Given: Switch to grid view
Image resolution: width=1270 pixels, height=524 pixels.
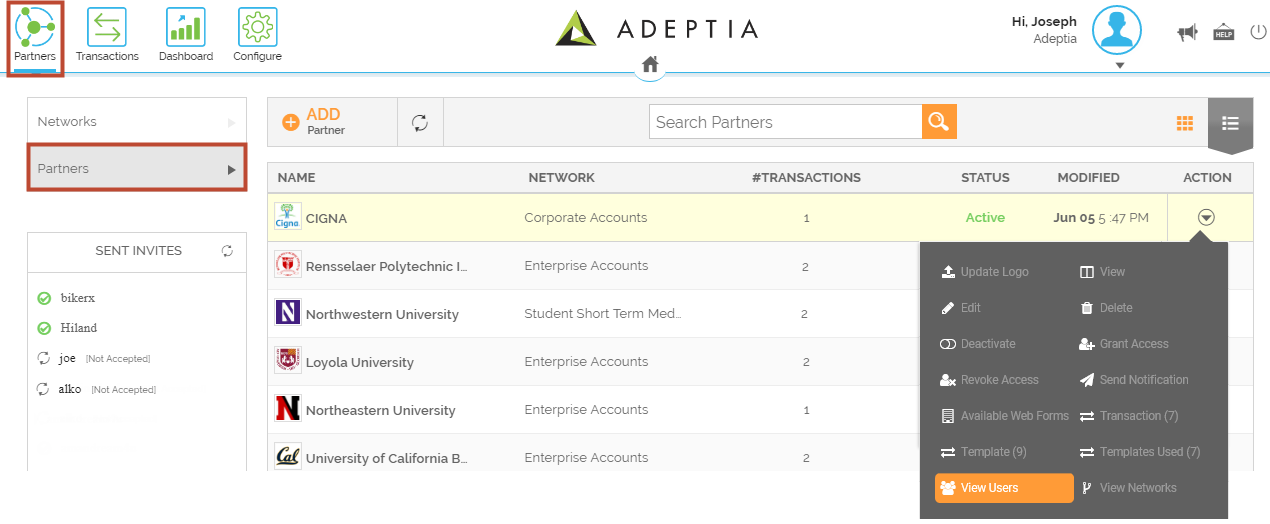Looking at the screenshot, I should point(1185,123).
